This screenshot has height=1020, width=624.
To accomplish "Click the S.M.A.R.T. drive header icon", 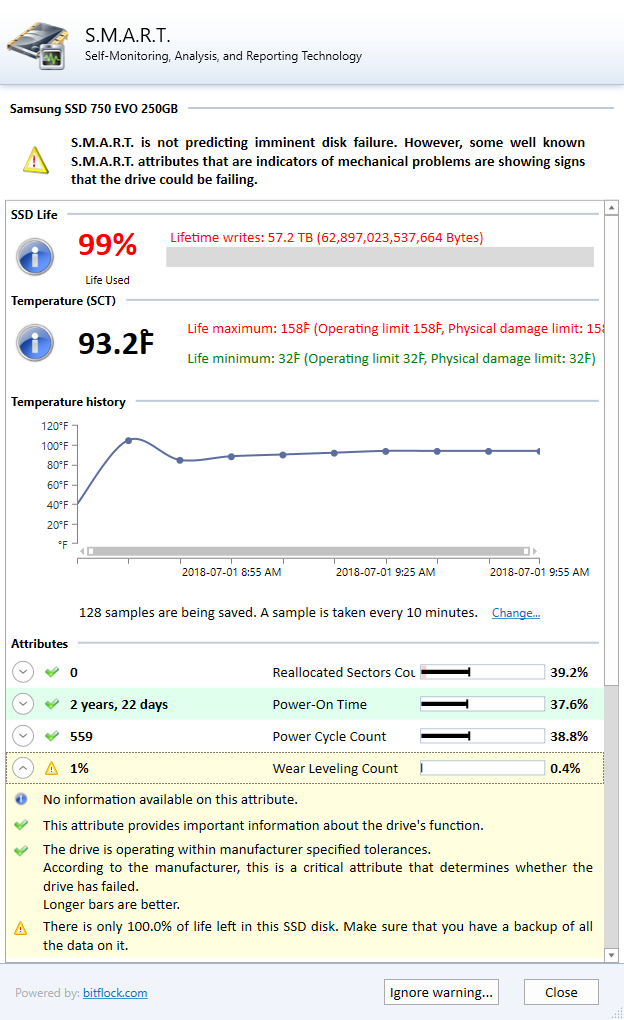I will [x=38, y=46].
